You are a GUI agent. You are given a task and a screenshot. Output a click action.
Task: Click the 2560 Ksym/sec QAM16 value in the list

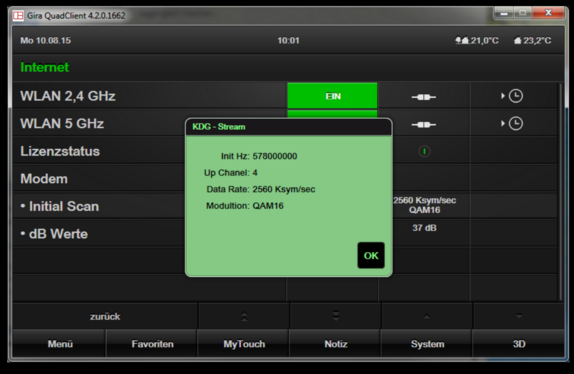pos(424,205)
